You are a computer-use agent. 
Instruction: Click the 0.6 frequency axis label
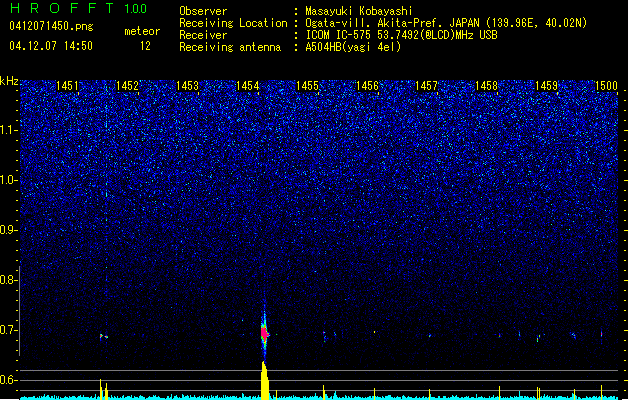(x=8, y=380)
